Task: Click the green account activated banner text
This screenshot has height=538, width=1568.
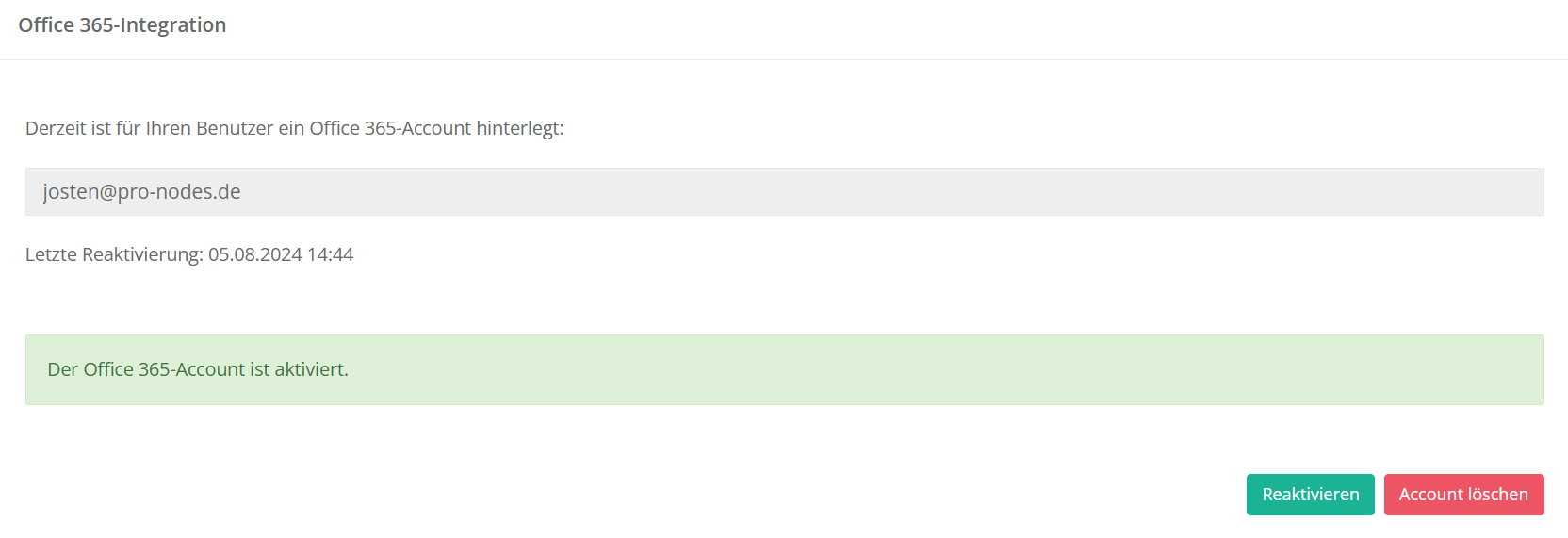Action: pos(198,369)
